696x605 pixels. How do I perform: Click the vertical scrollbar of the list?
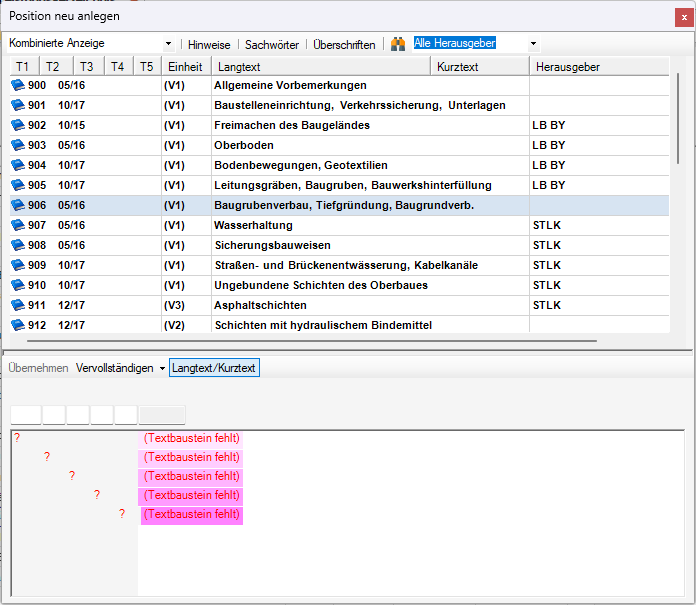tap(678, 119)
